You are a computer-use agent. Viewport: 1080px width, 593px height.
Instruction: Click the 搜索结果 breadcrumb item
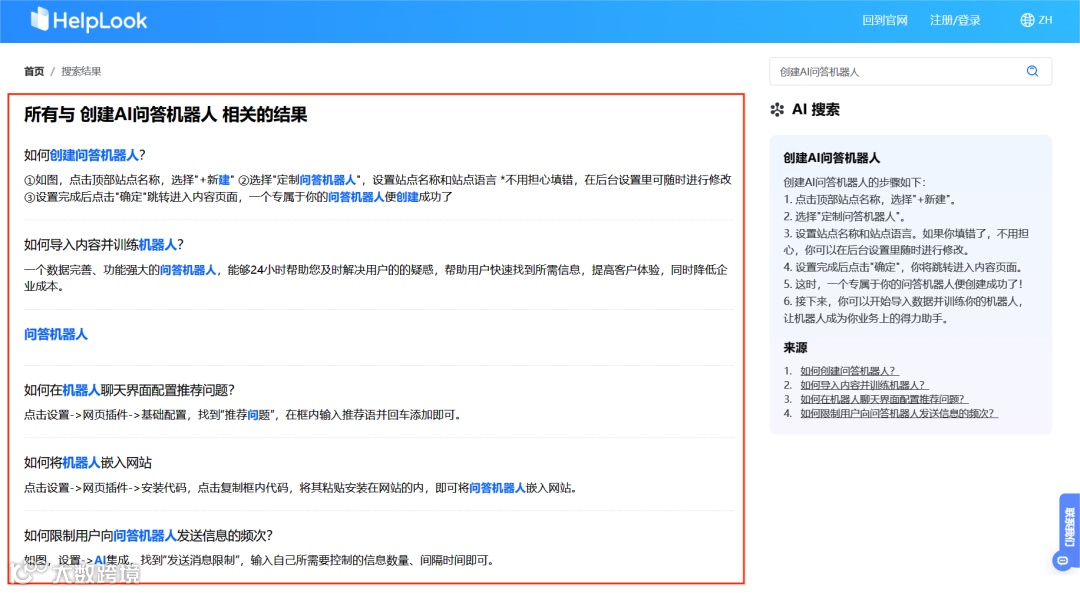click(81, 71)
